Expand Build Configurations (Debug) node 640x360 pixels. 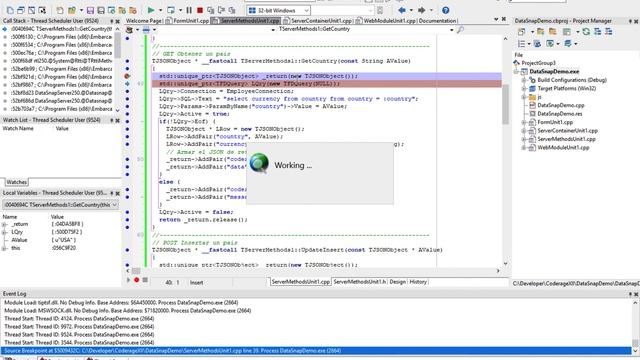pos(524,80)
